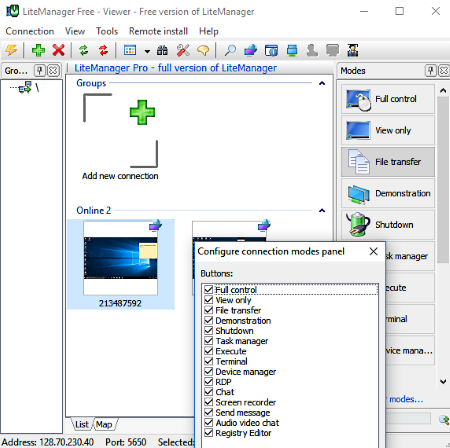Open settings with wrench and screwdriver icon
Viewport: 450px width, 448px height.
point(183,51)
